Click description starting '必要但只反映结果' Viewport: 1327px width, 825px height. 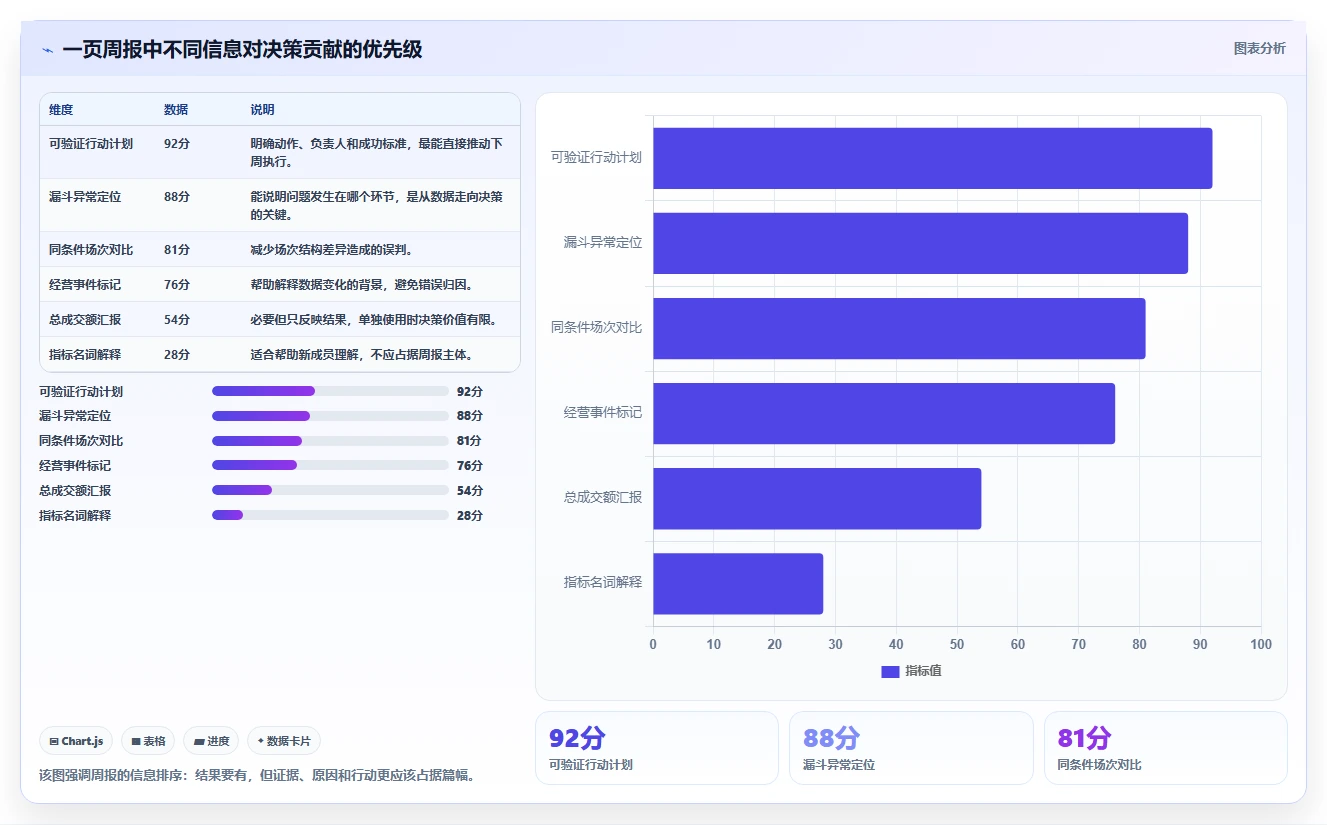click(x=374, y=320)
